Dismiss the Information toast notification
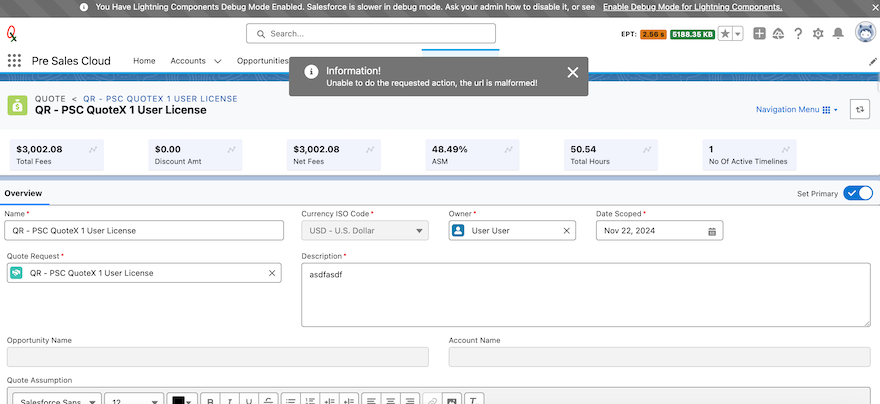 click(x=572, y=72)
